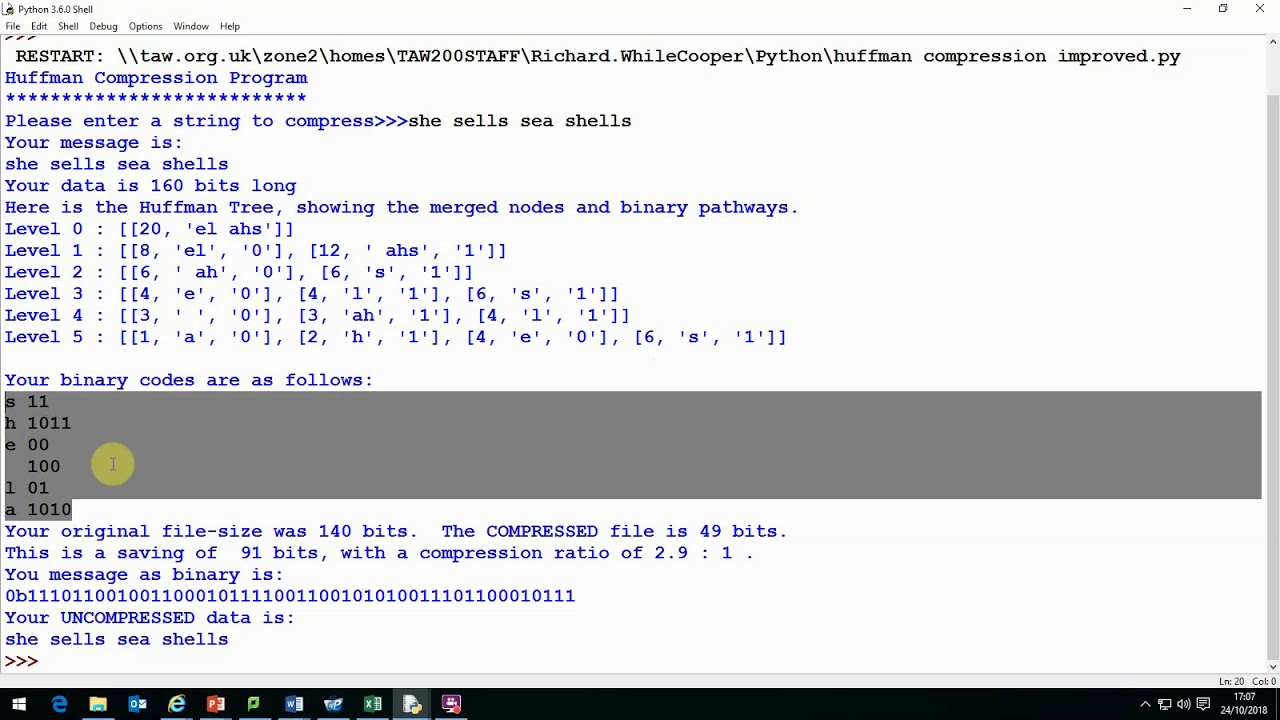Image resolution: width=1280 pixels, height=720 pixels.
Task: Open the Debug menu
Action: (x=103, y=26)
